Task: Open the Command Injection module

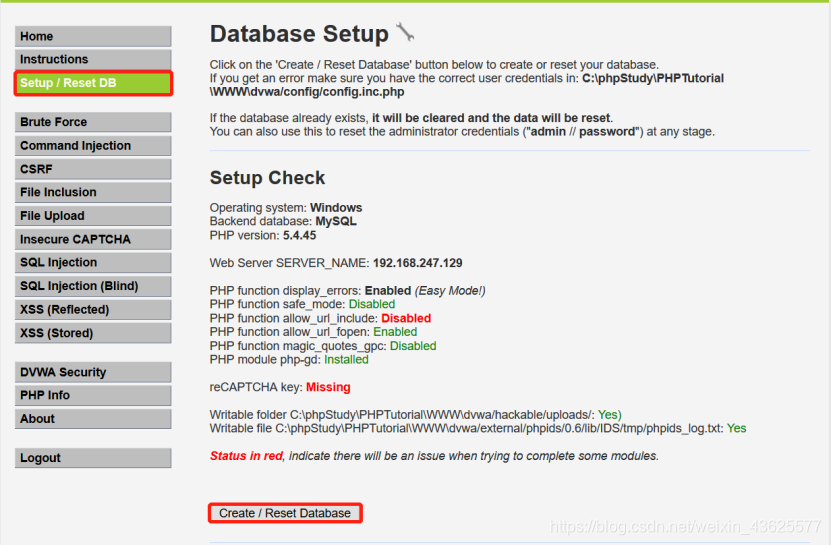Action: 93,145
